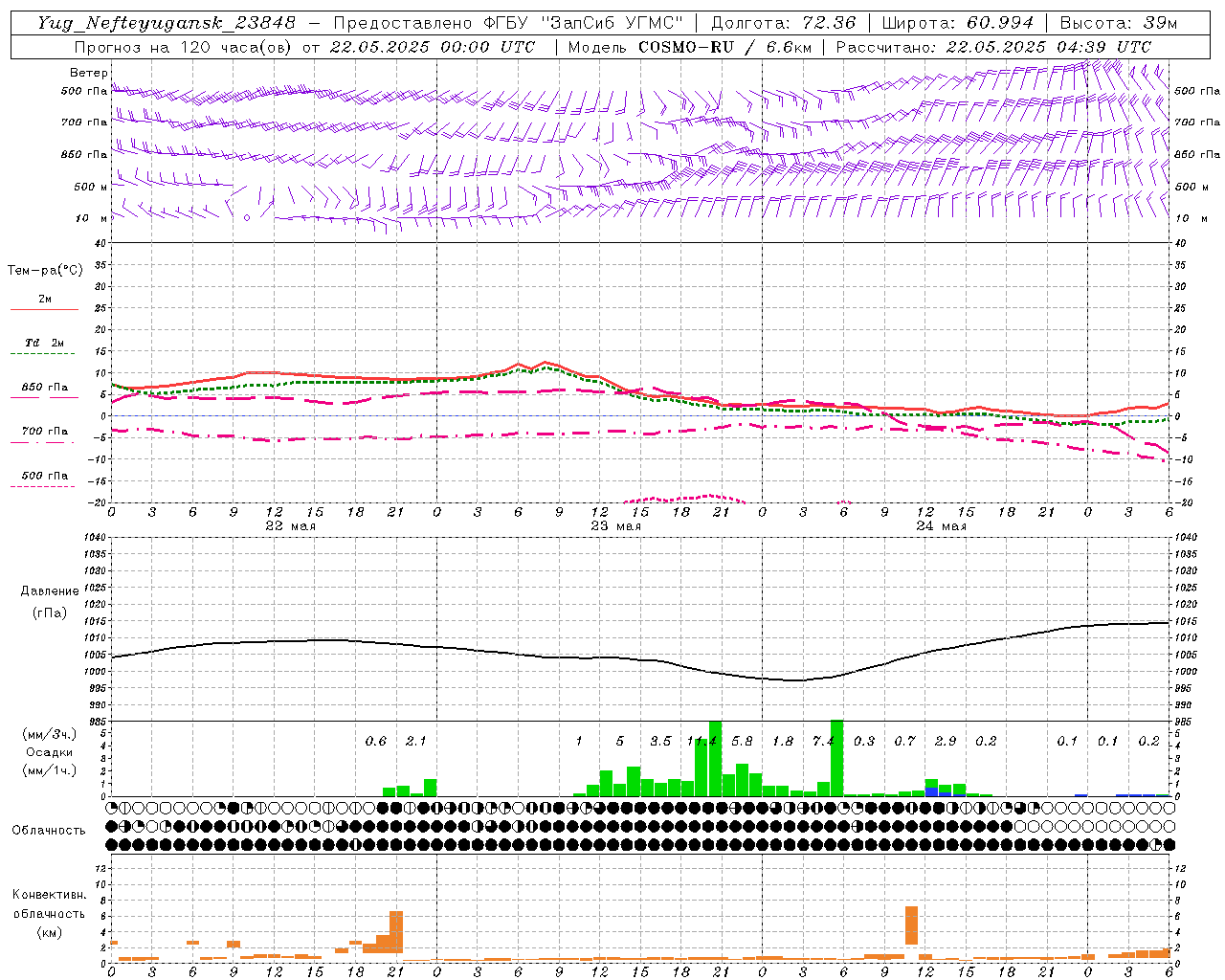Click the "Давление" pressure panel label
This screenshot has height=980, width=1225.
pyautogui.click(x=50, y=590)
